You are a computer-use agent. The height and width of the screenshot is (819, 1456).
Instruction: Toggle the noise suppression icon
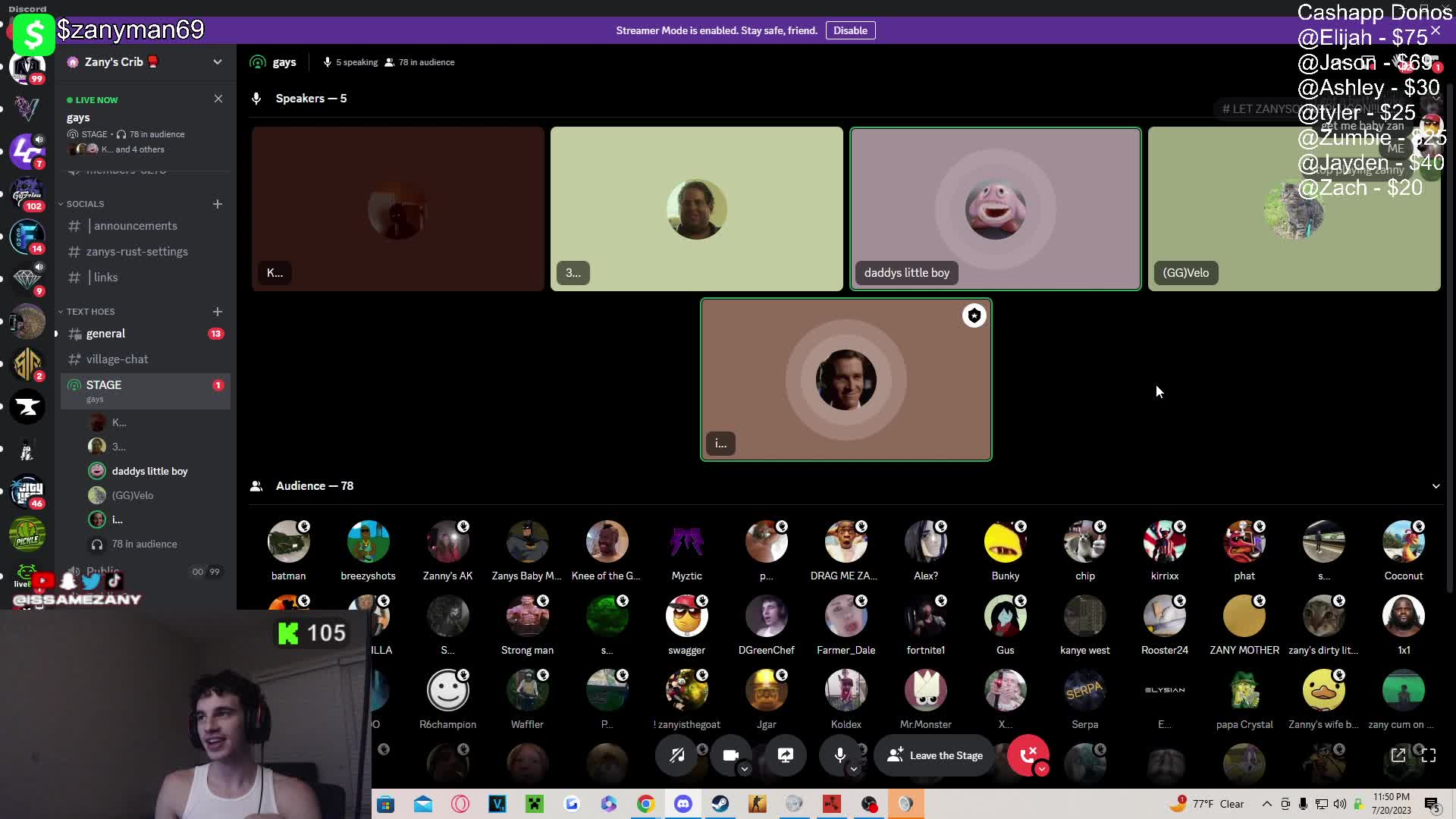pyautogui.click(x=676, y=755)
